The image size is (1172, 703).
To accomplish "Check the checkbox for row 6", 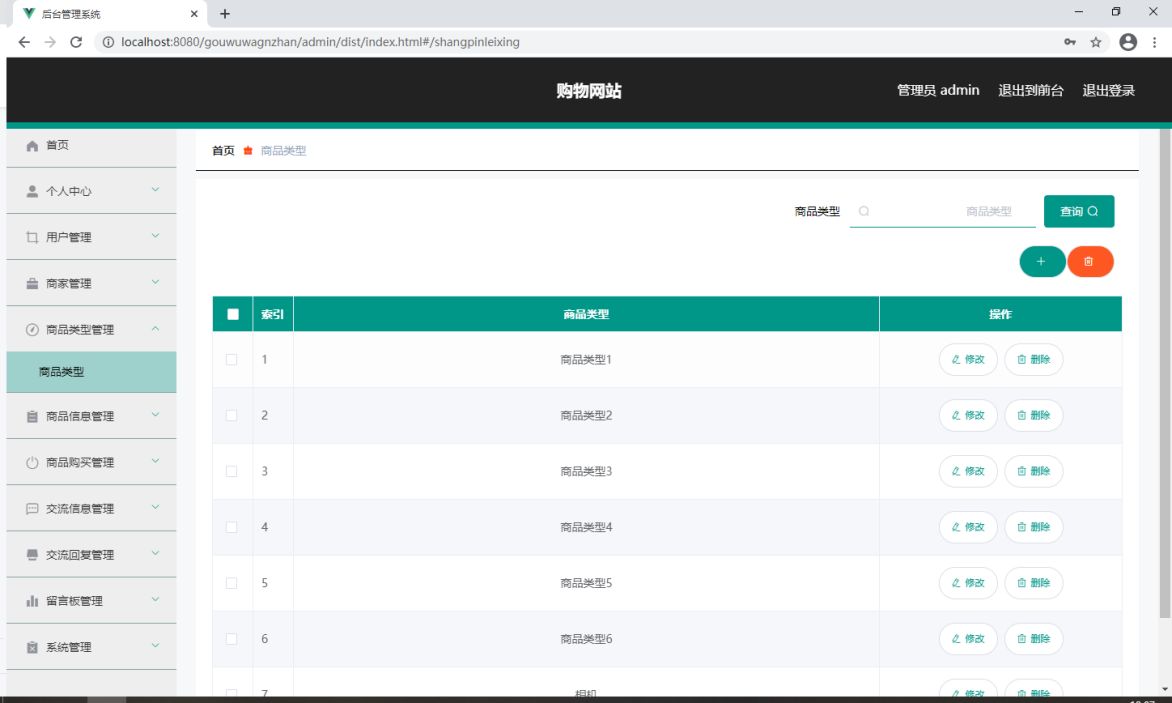I will coord(232,639).
